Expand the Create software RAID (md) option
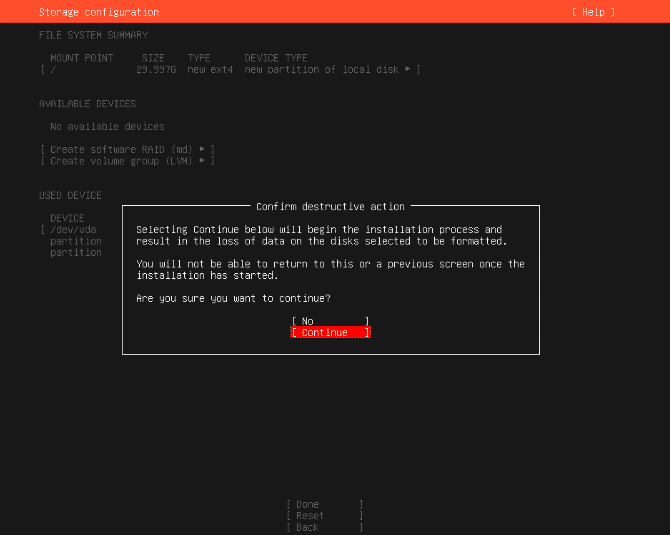 tap(128, 149)
